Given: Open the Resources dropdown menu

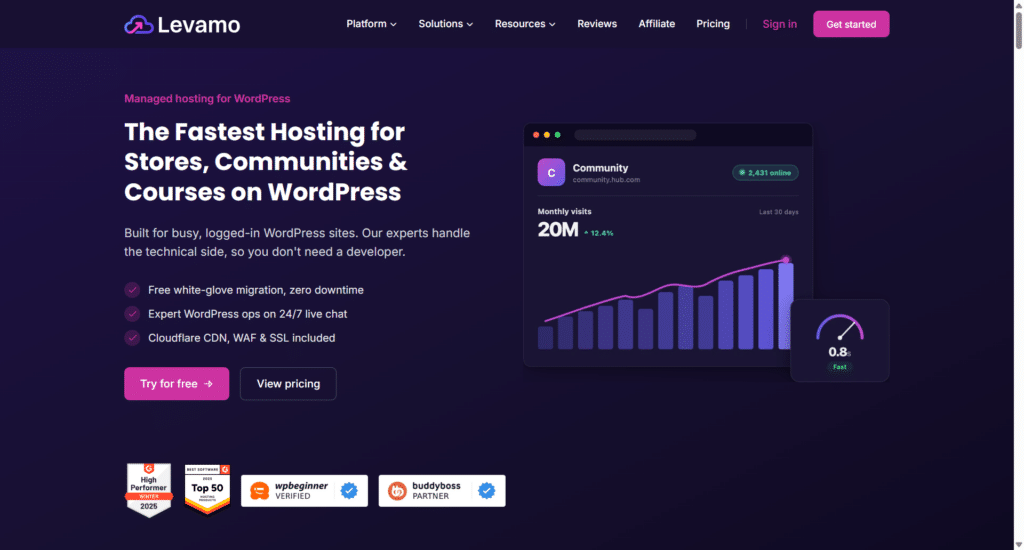Looking at the screenshot, I should pos(525,24).
